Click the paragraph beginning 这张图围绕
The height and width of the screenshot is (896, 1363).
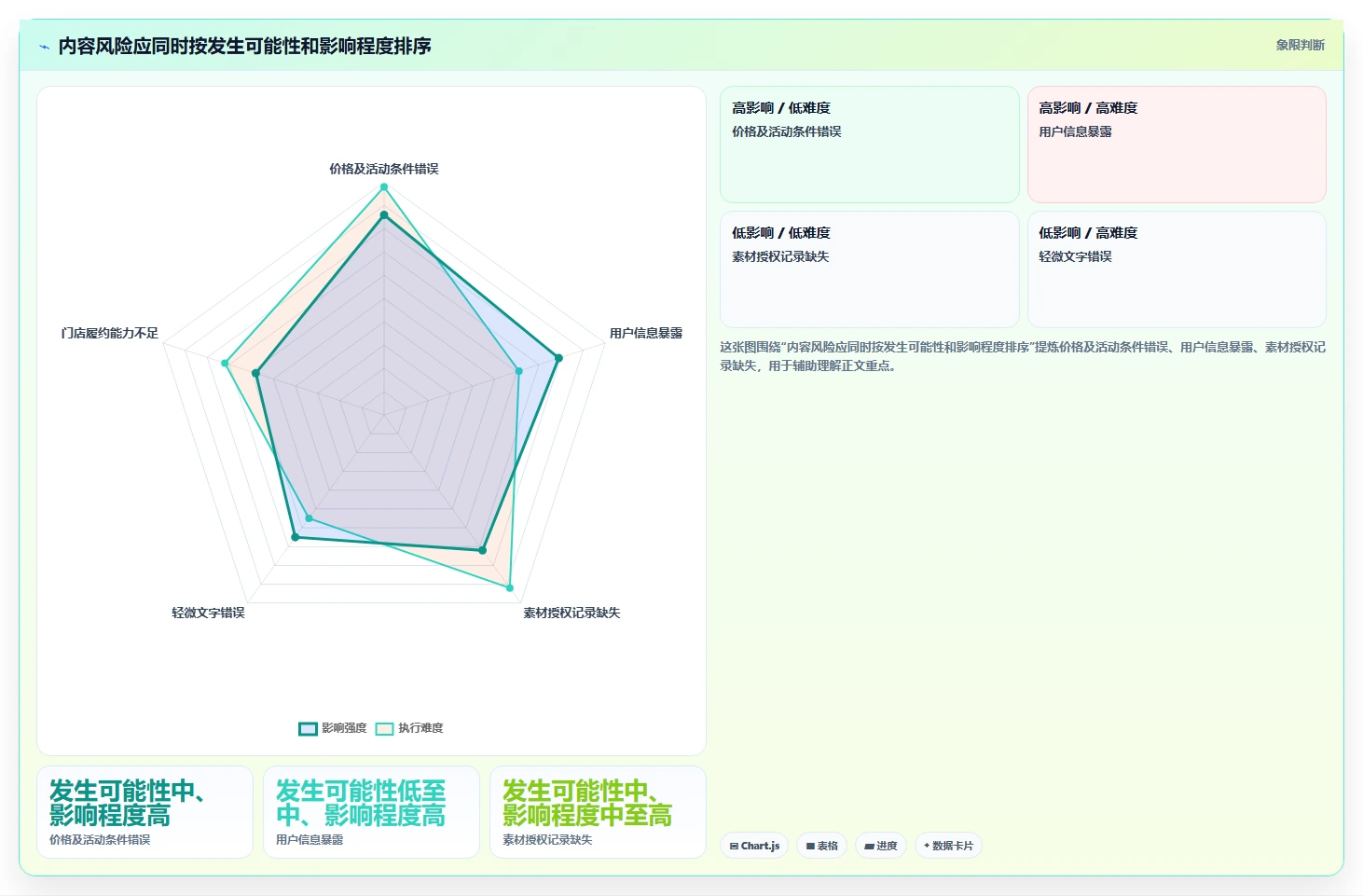point(1023,356)
